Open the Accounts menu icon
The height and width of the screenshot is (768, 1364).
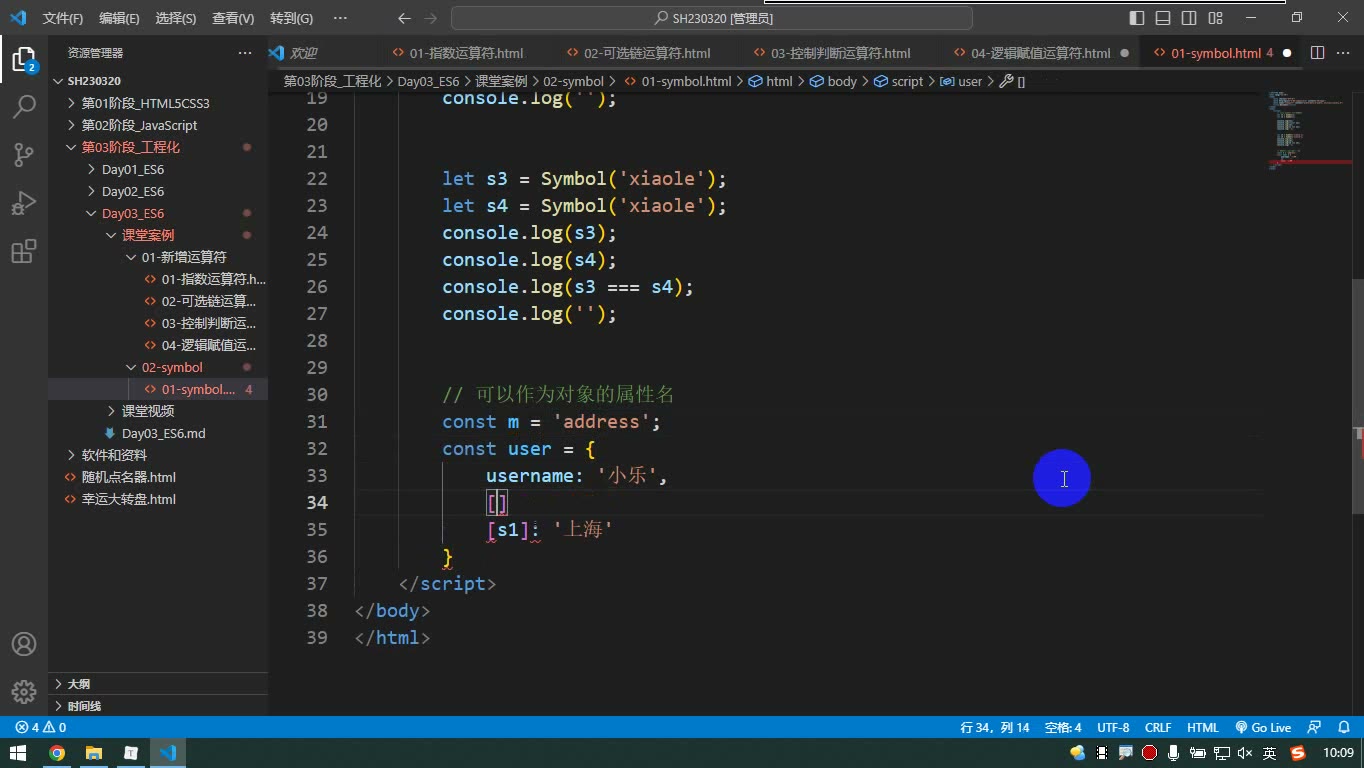pos(24,644)
